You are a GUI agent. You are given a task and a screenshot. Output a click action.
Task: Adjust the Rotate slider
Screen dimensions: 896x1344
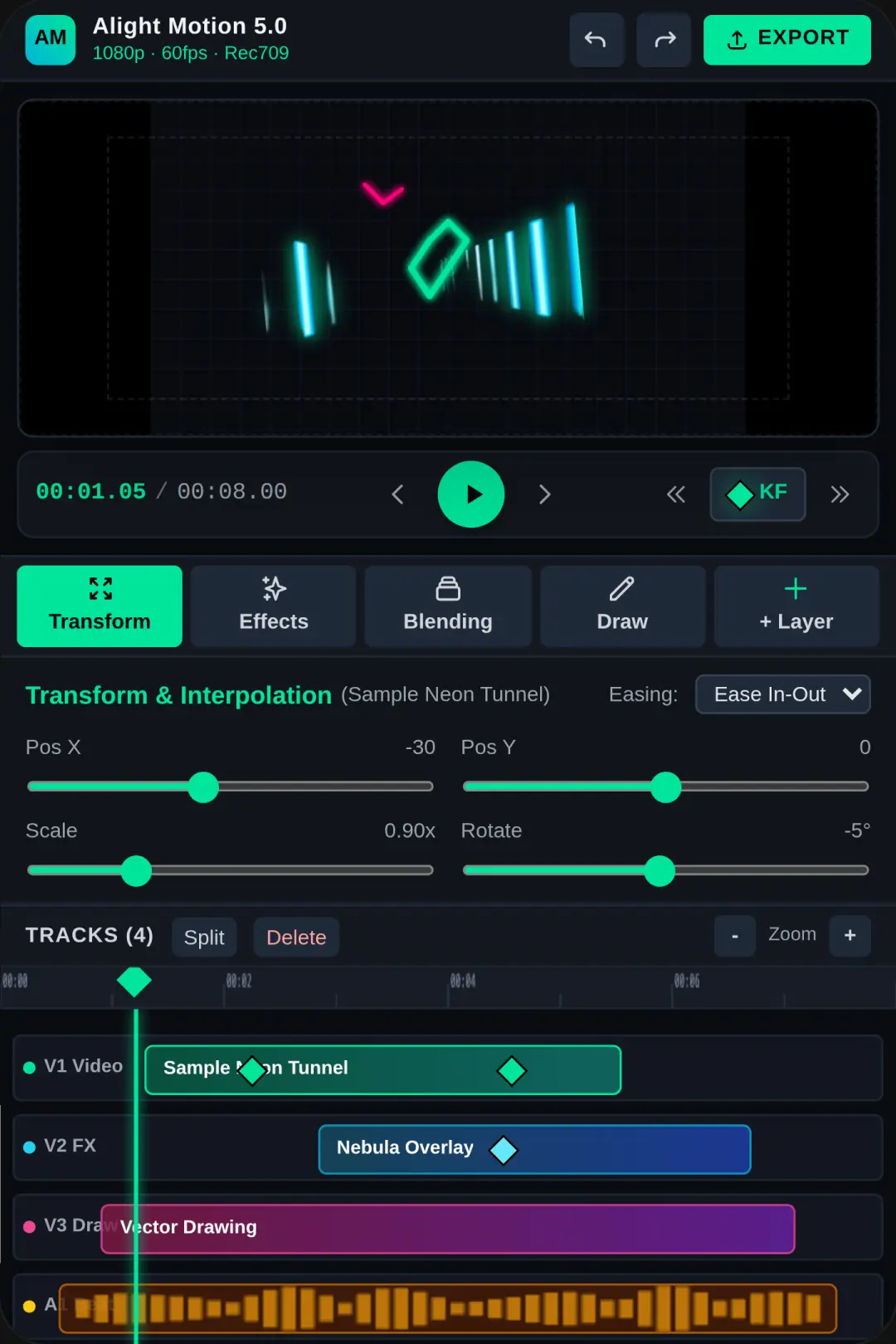point(666,870)
